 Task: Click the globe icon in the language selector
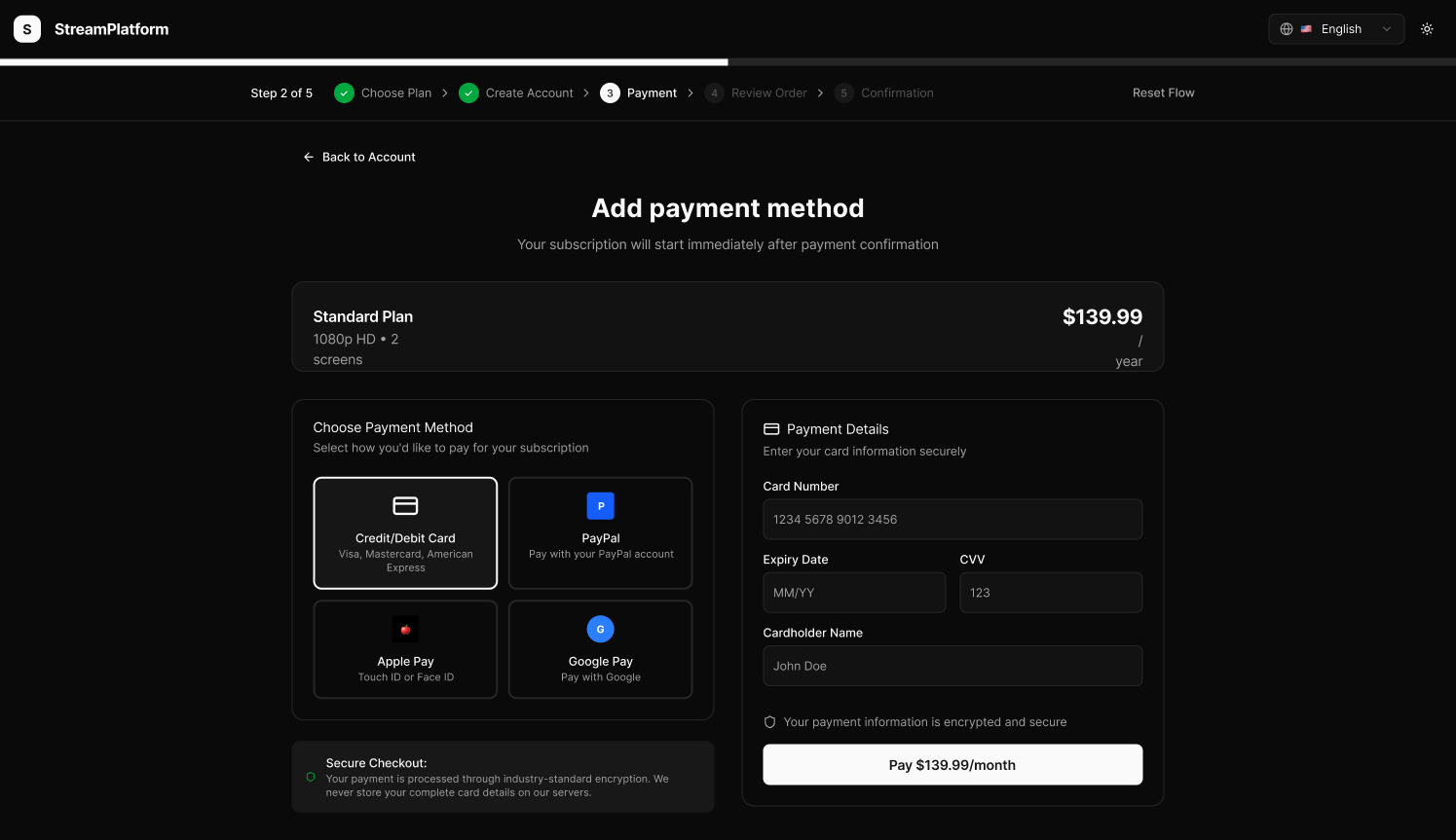tap(1287, 28)
